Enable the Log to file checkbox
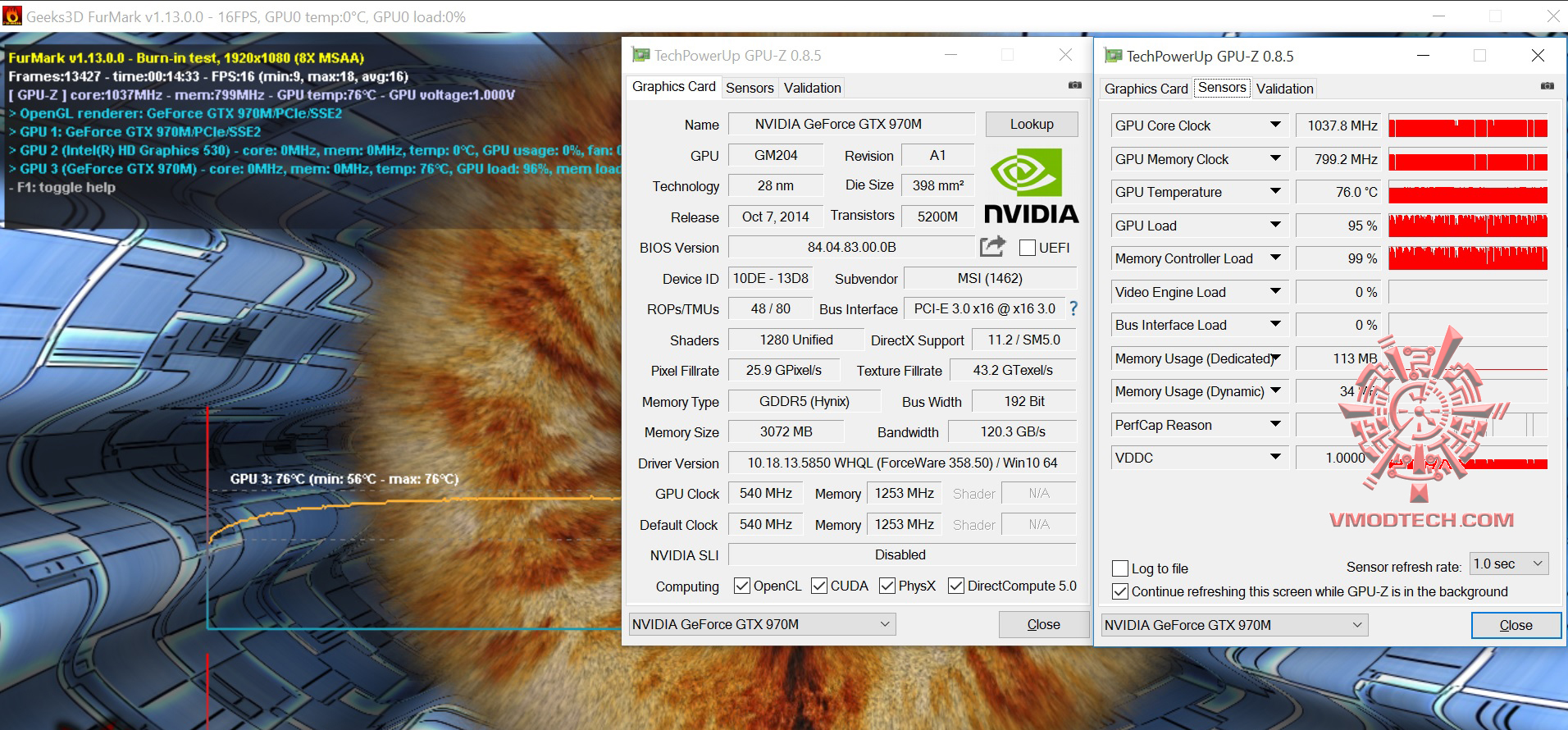1568x730 pixels. click(x=1120, y=568)
